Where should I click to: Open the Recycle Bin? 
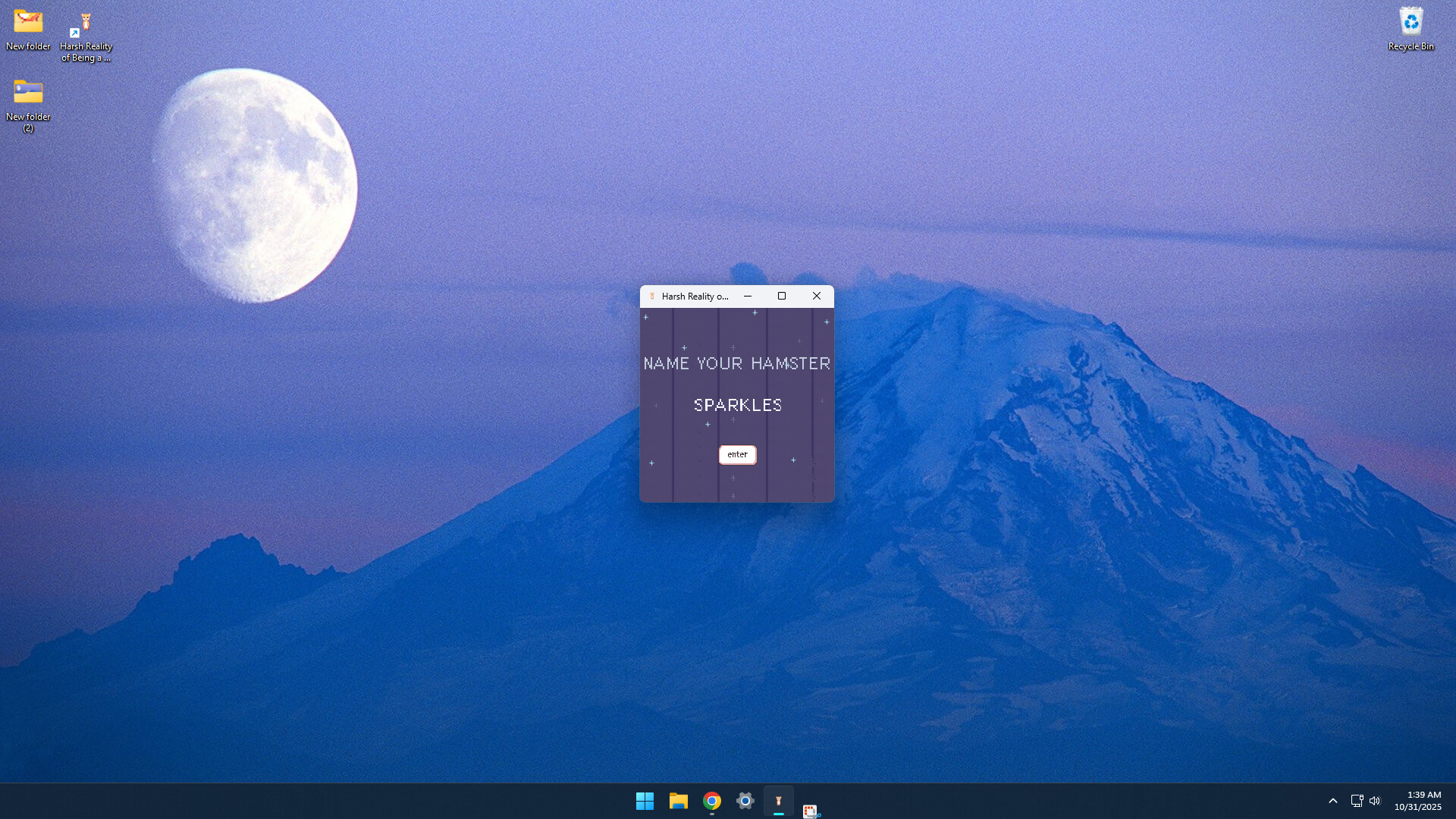pyautogui.click(x=1411, y=23)
